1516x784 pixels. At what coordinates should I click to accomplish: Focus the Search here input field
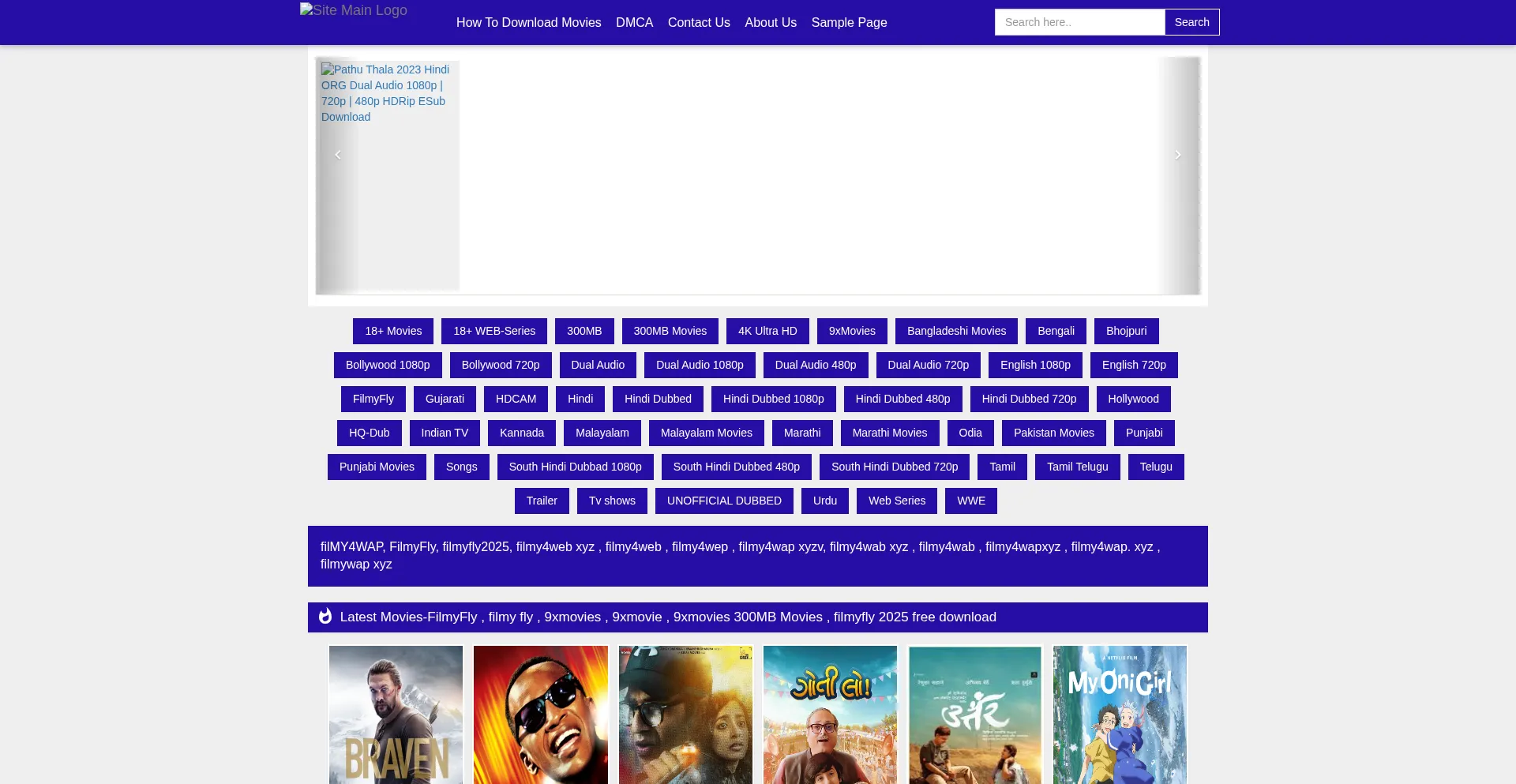tap(1079, 22)
